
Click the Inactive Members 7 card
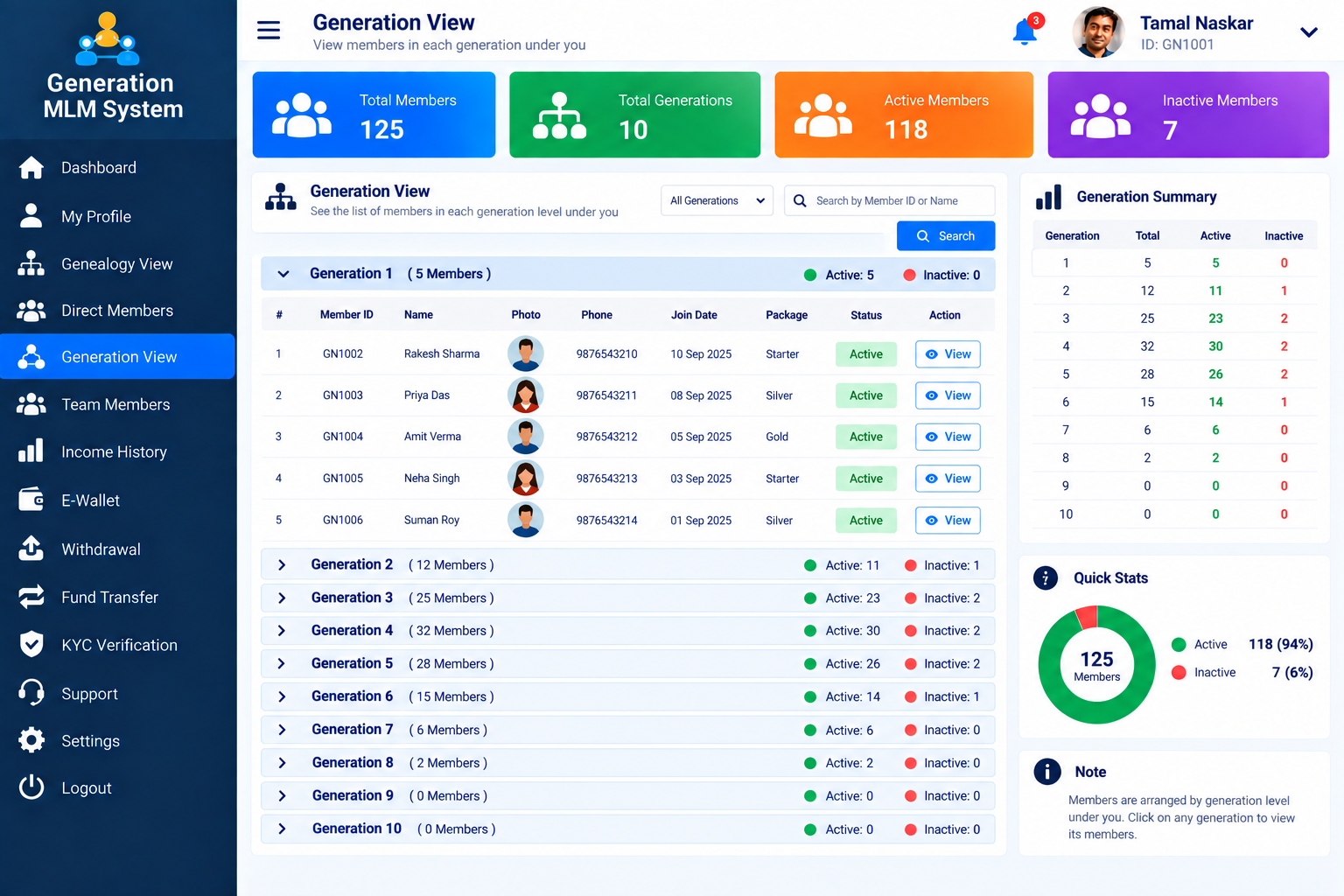pos(1188,115)
